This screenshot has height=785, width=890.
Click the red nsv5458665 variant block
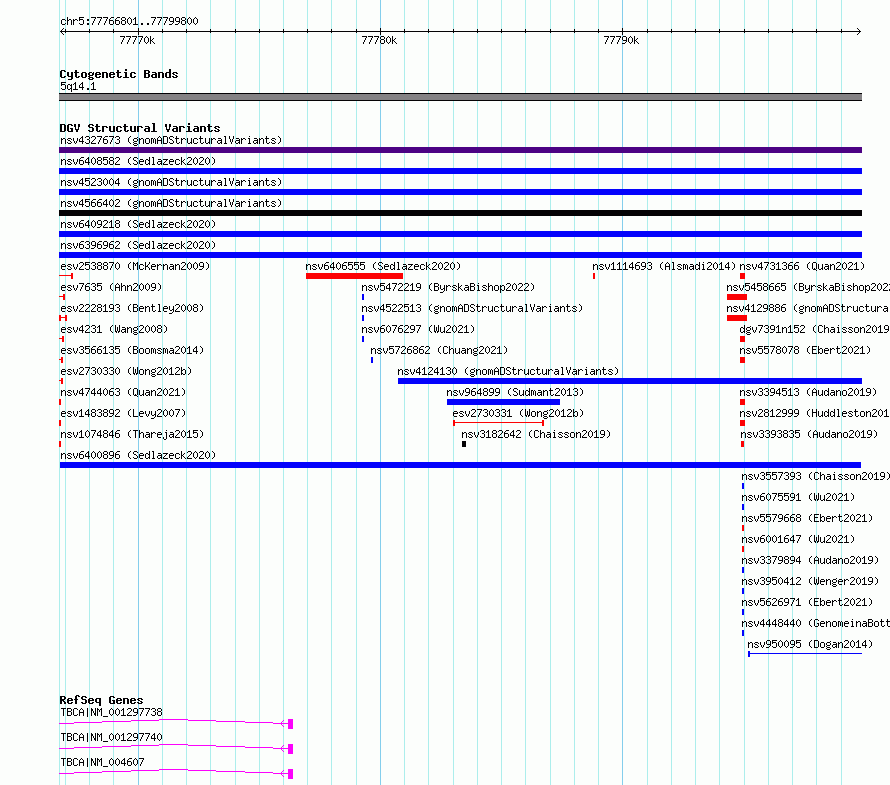pos(737,297)
